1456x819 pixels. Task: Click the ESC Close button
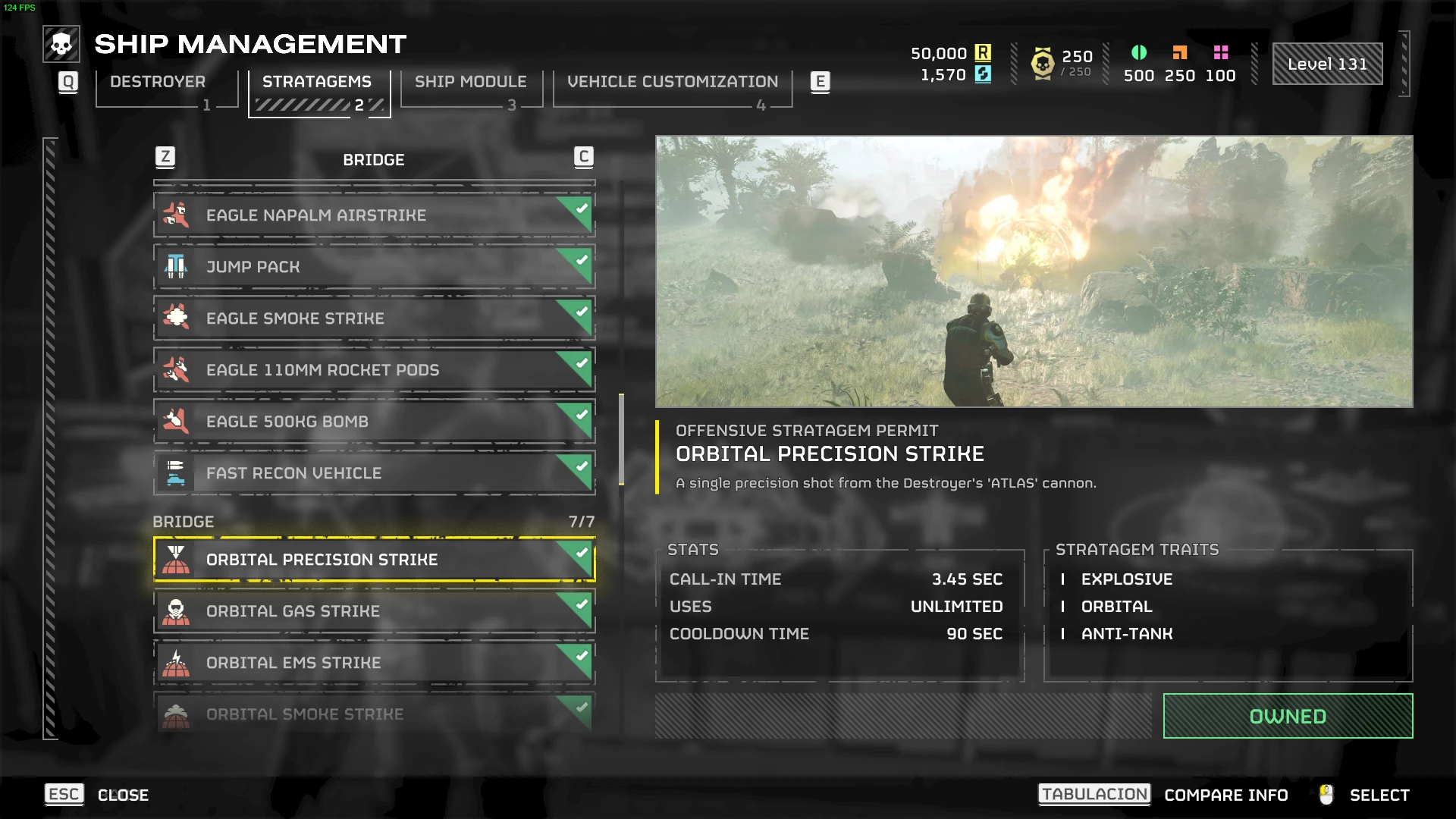pyautogui.click(x=97, y=795)
